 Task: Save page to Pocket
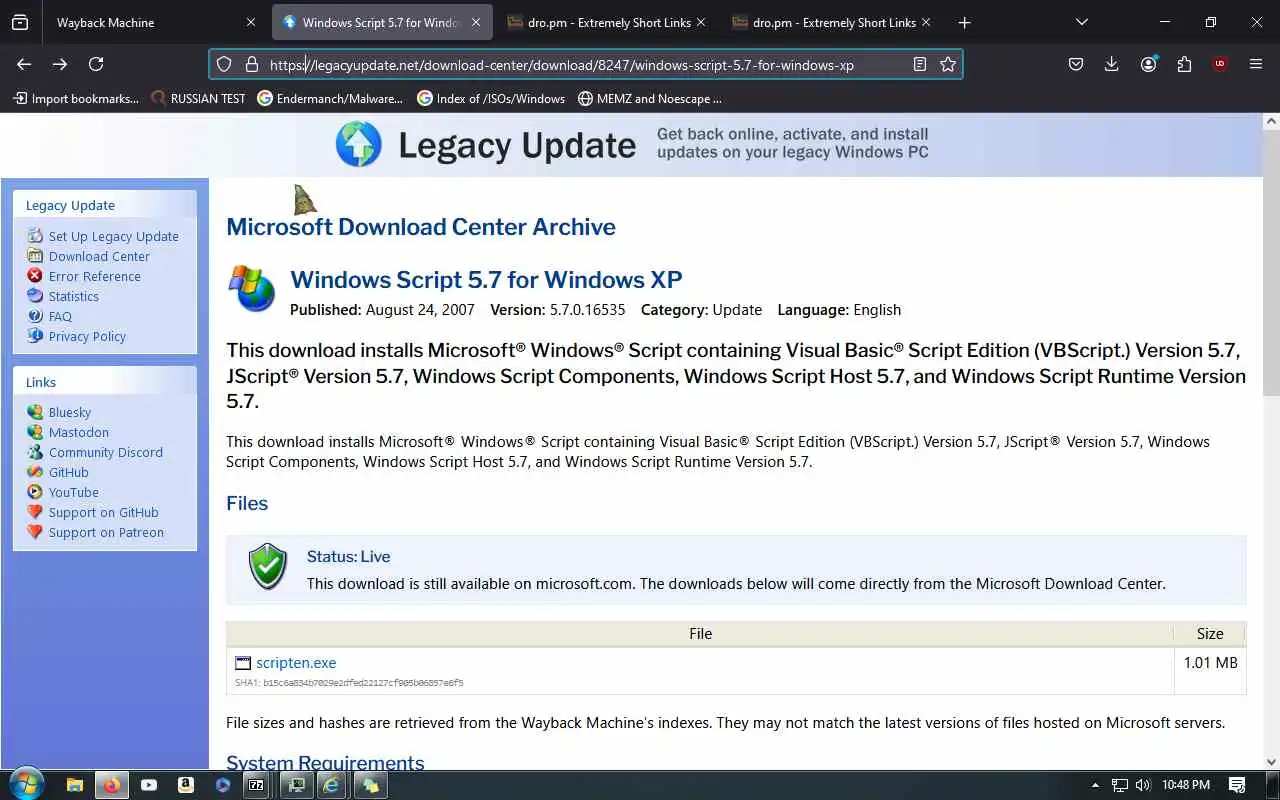(x=1076, y=64)
